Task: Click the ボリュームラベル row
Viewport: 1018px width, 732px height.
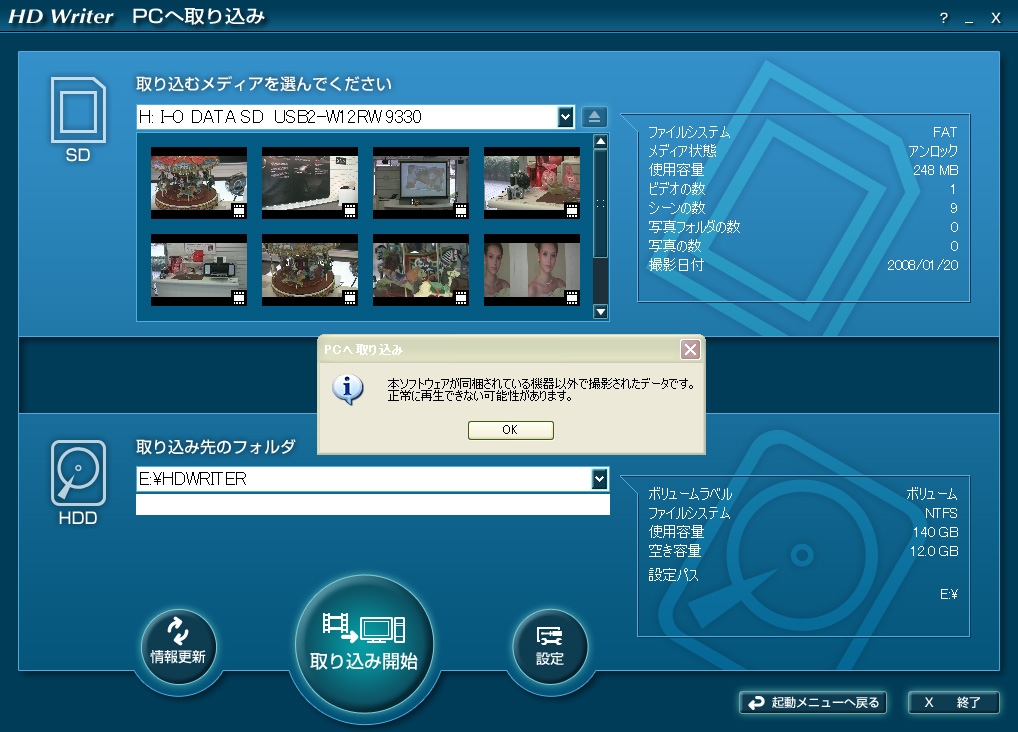Action: pos(803,494)
